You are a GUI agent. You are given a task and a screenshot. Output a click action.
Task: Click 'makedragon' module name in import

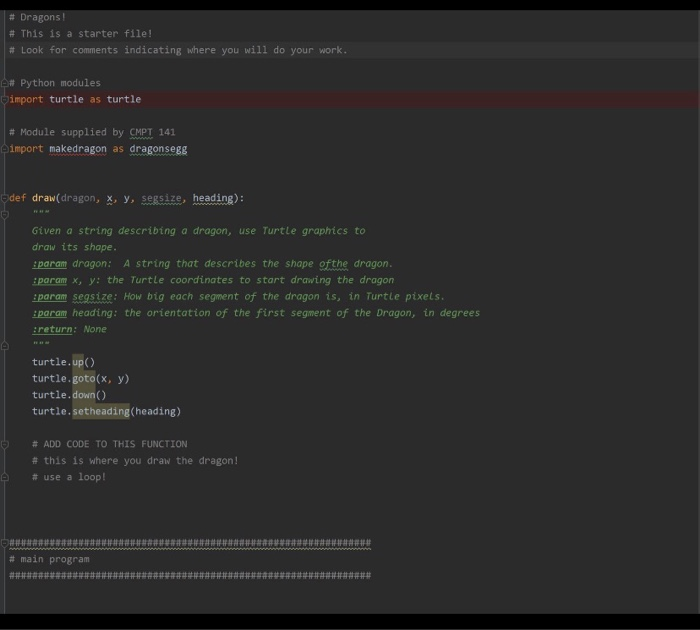click(78, 149)
